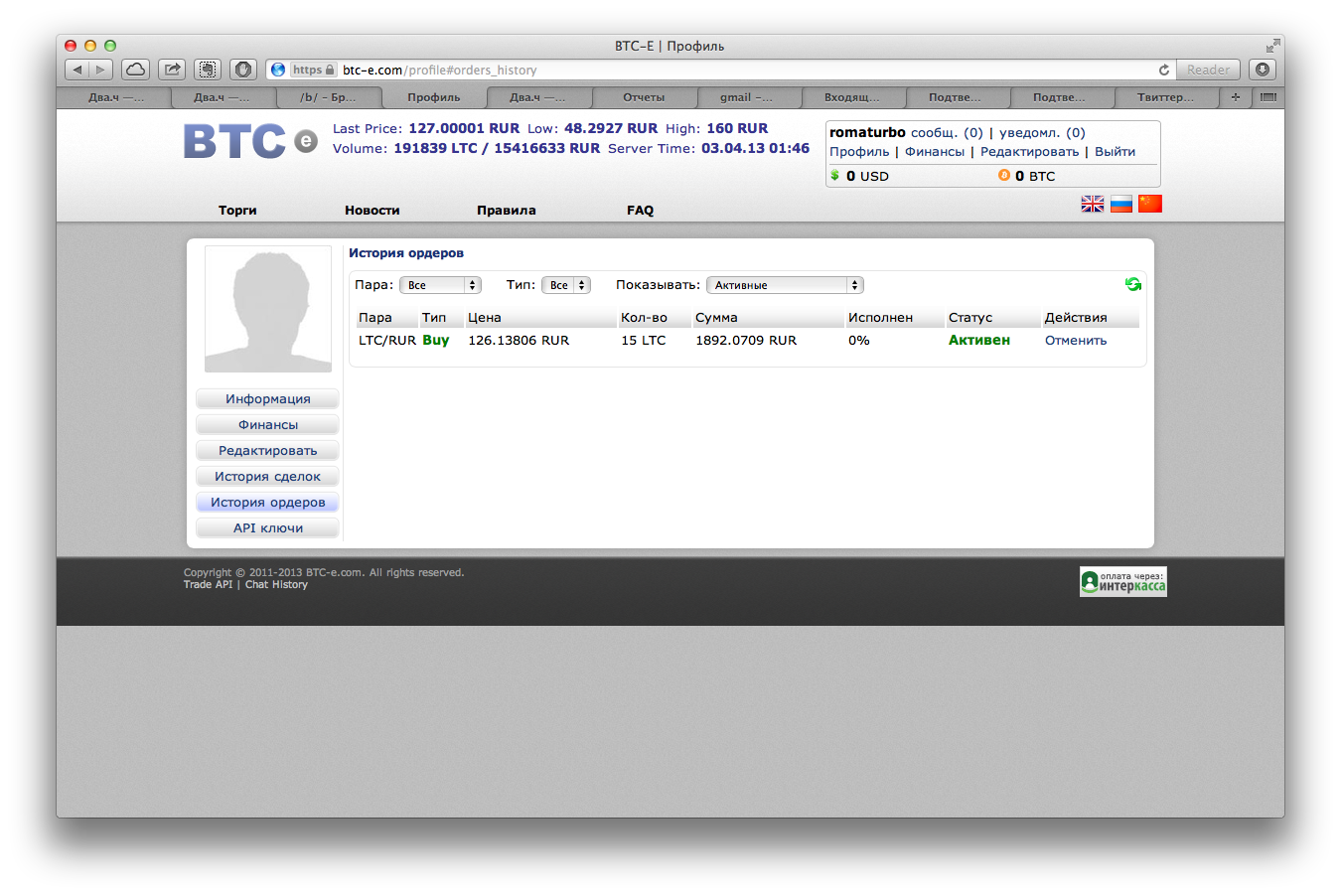The width and height of the screenshot is (1341, 896).
Task: Click the Интеркасса payment badge
Action: coord(1123,582)
